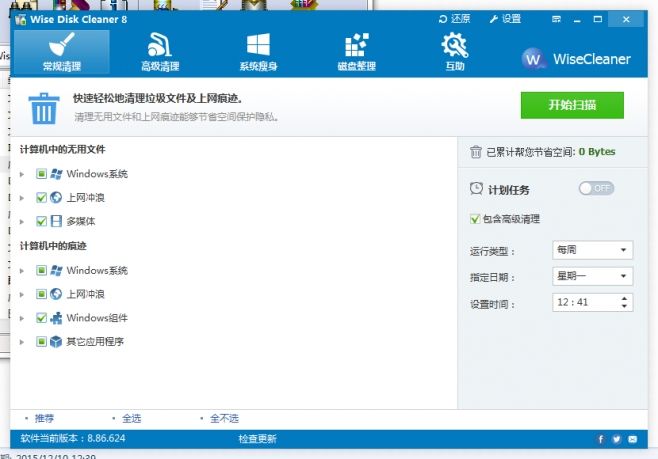
Task: Expand the 其它应用程序 tree node
Action: pyautogui.click(x=22, y=342)
